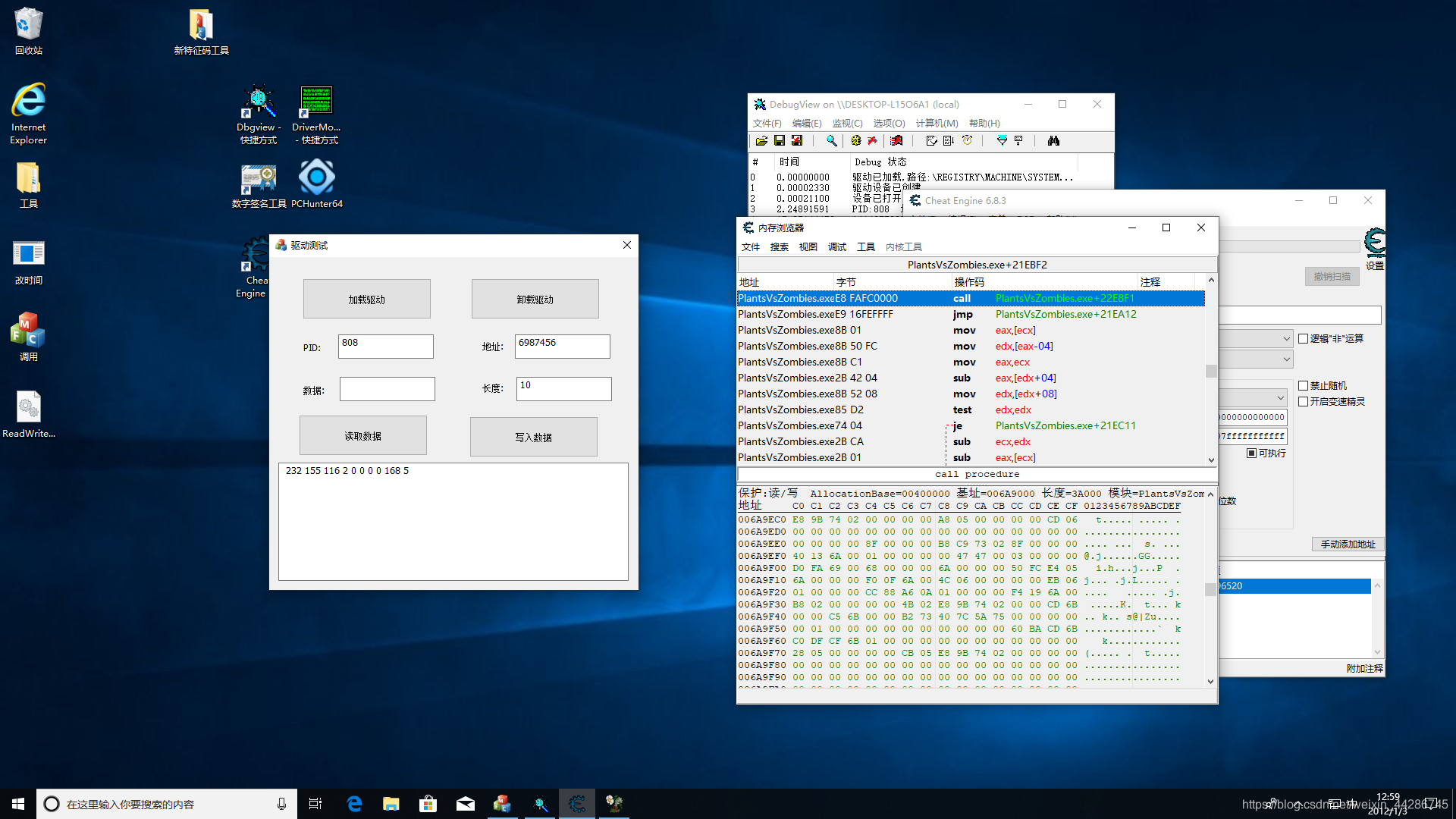
Task: Click the 手动添加地址 button
Action: [1348, 544]
